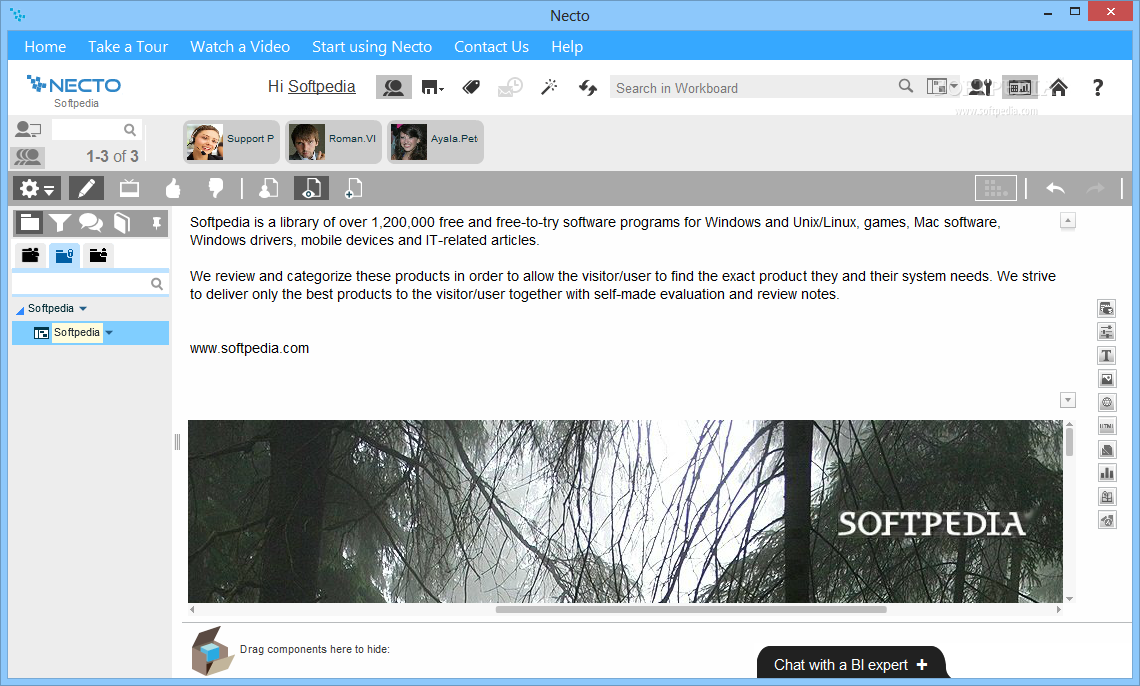
Task: Select the blue locked folder tab
Action: pos(64,255)
